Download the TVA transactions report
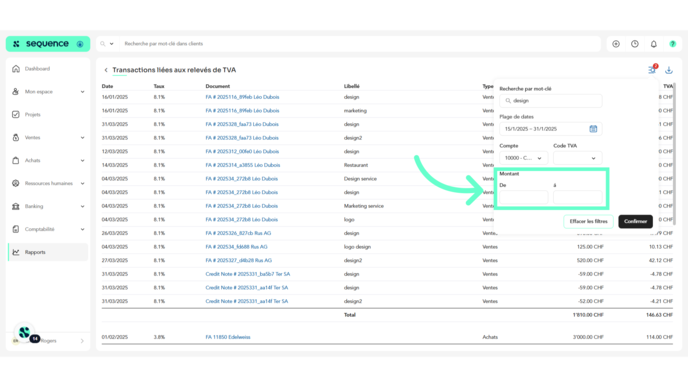Image resolution: width=688 pixels, height=387 pixels. tap(669, 70)
